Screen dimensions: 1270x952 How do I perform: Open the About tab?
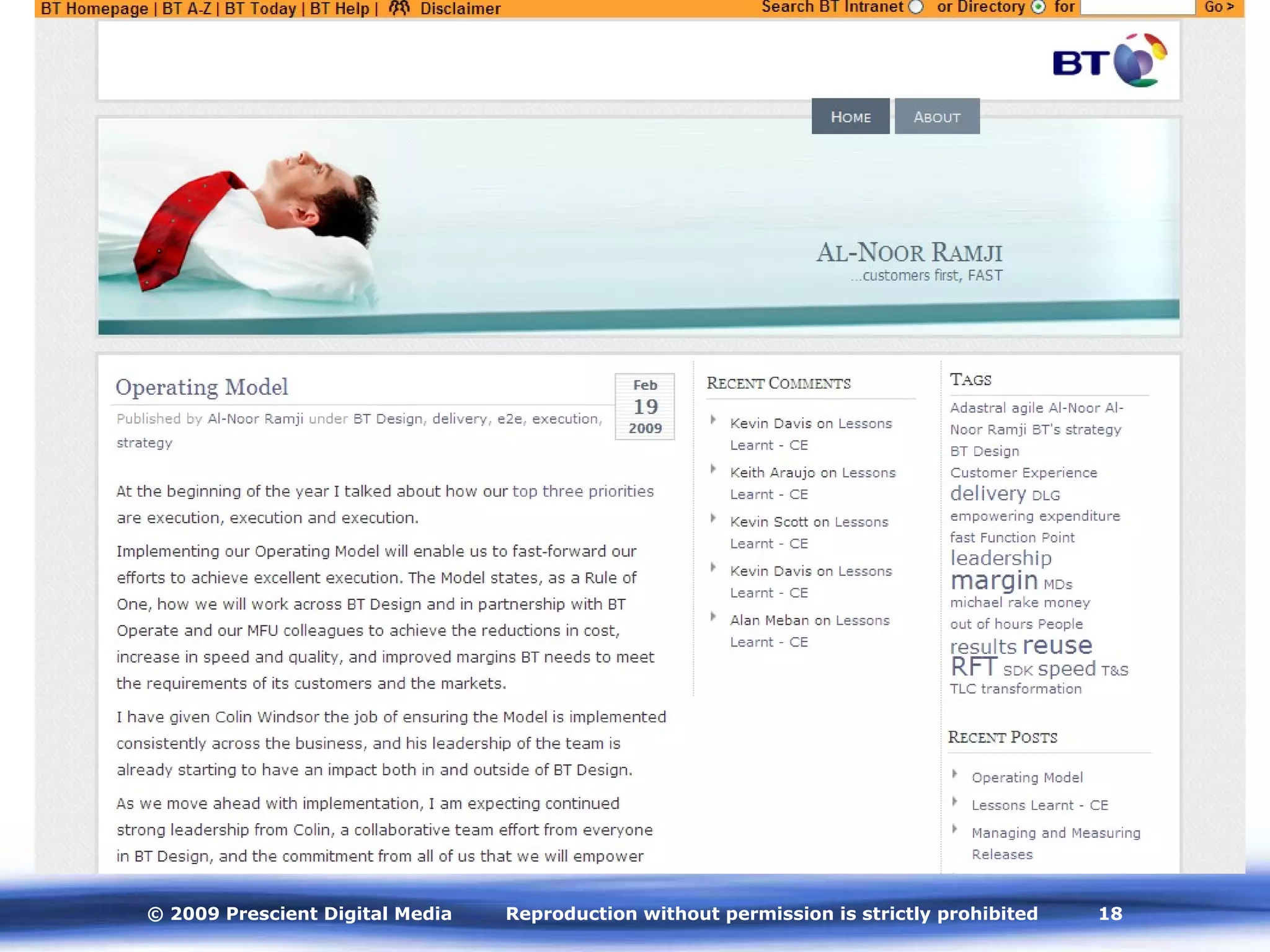click(x=936, y=117)
